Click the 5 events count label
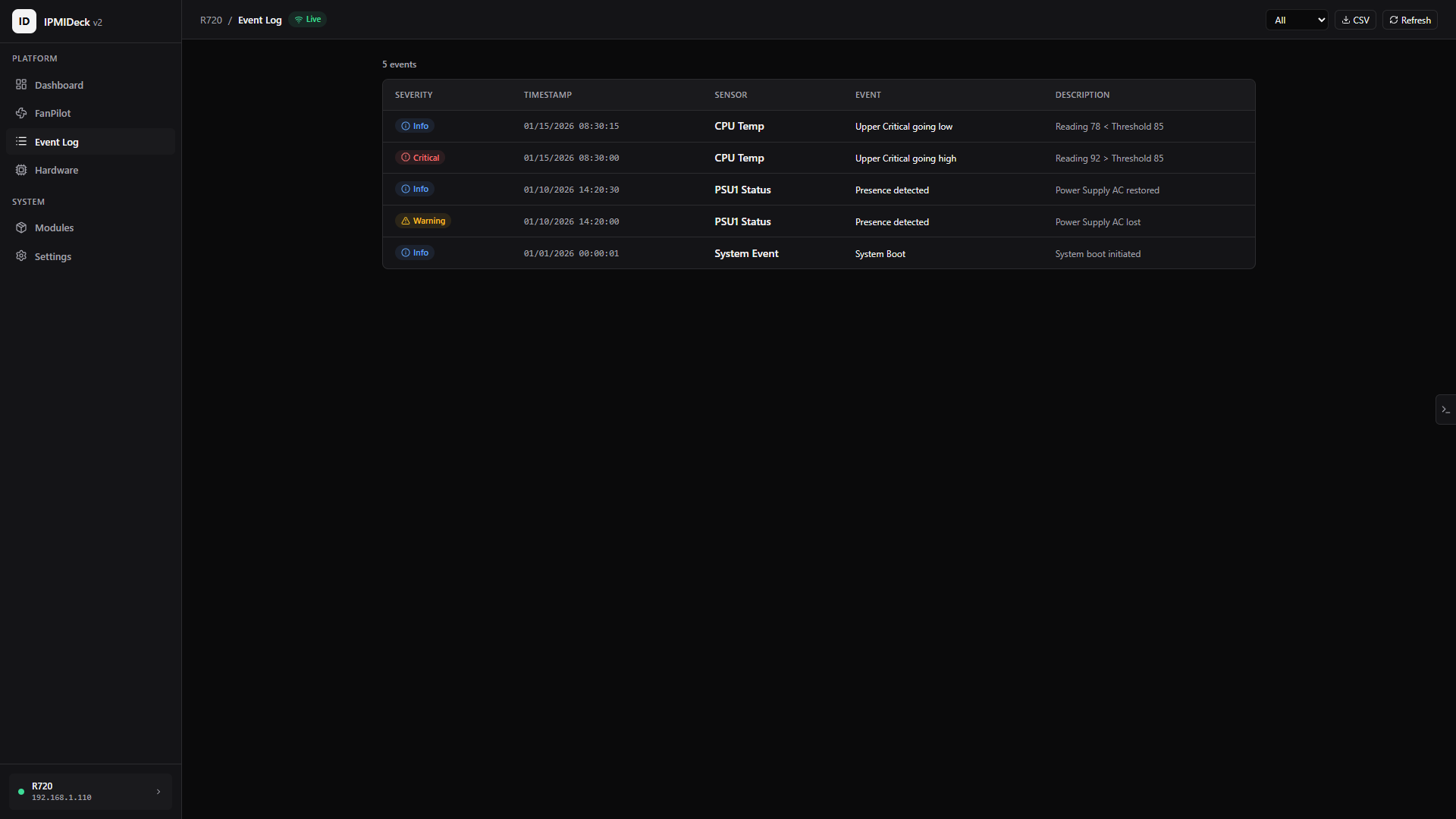1456x819 pixels. click(399, 64)
